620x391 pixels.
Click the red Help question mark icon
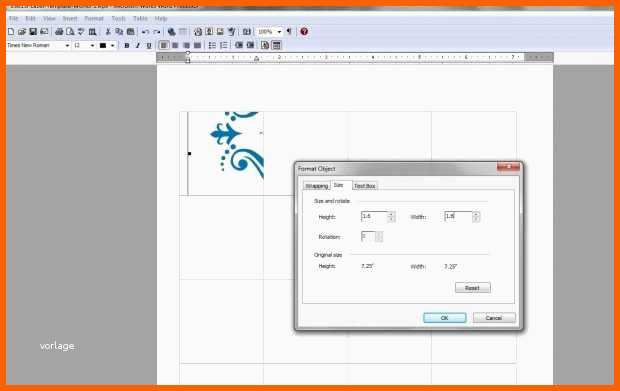point(304,31)
